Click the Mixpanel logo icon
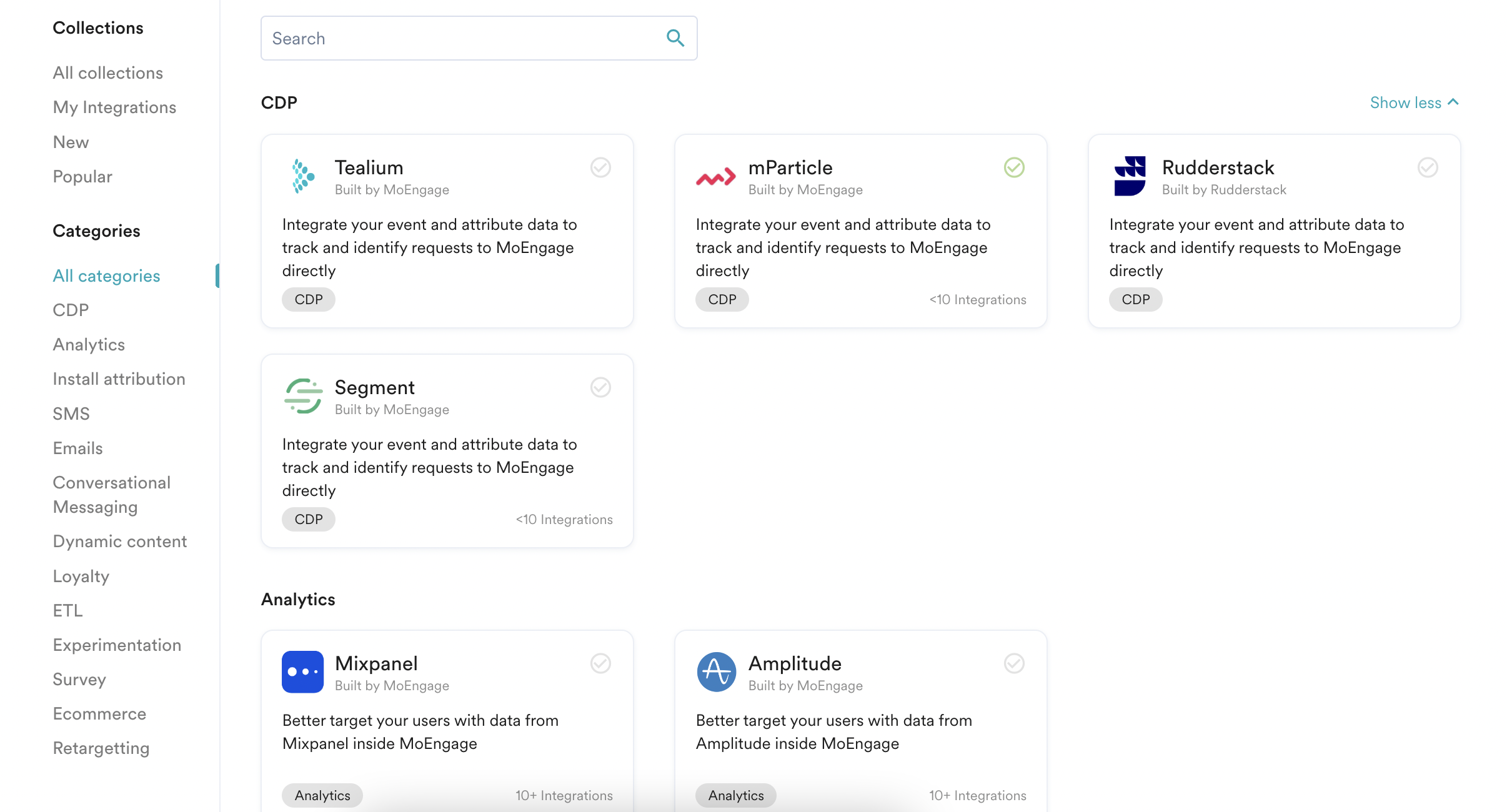Screen dimensions: 1507x812 pyautogui.click(x=303, y=672)
